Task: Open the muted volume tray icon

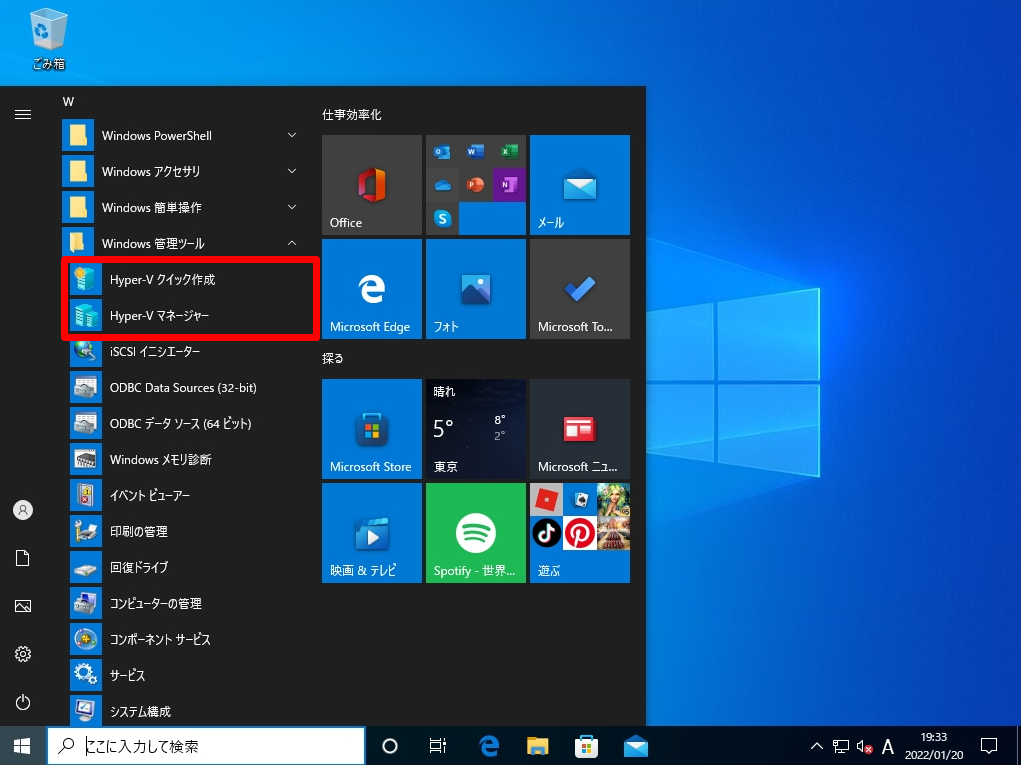Action: (865, 746)
